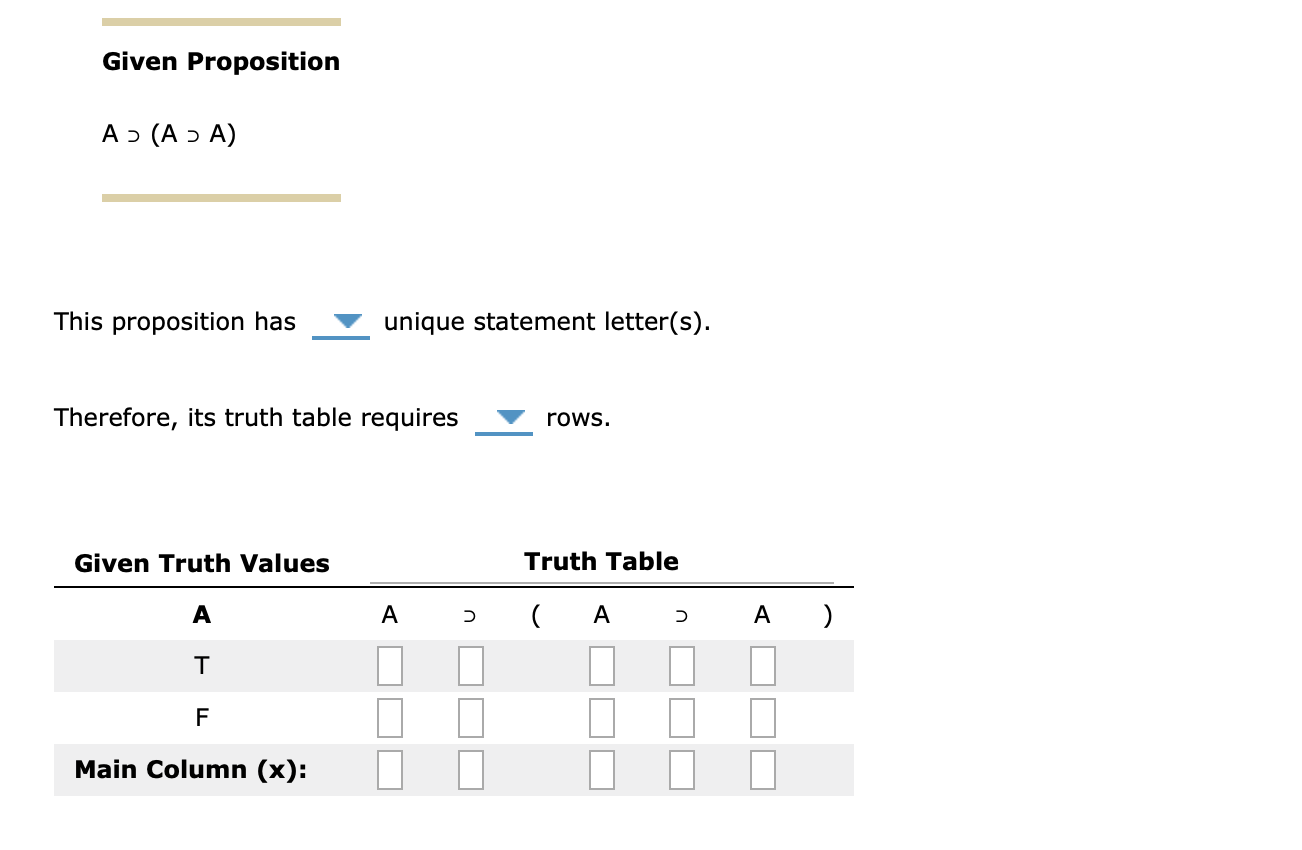Click the Main Column box under the middle A
This screenshot has height=850, width=1302.
coord(601,770)
